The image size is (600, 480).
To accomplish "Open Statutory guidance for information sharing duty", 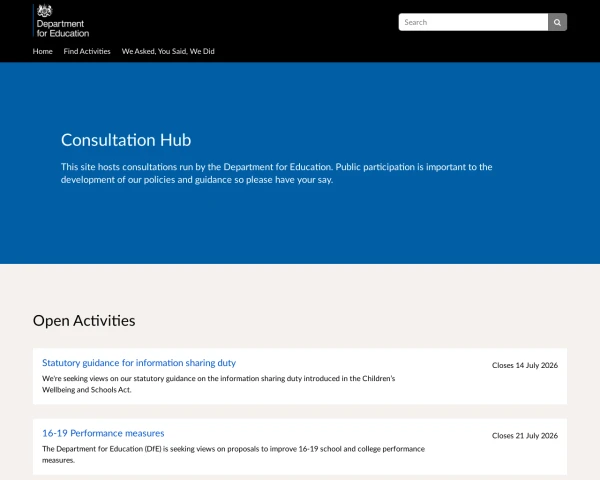I will pyautogui.click(x=139, y=362).
